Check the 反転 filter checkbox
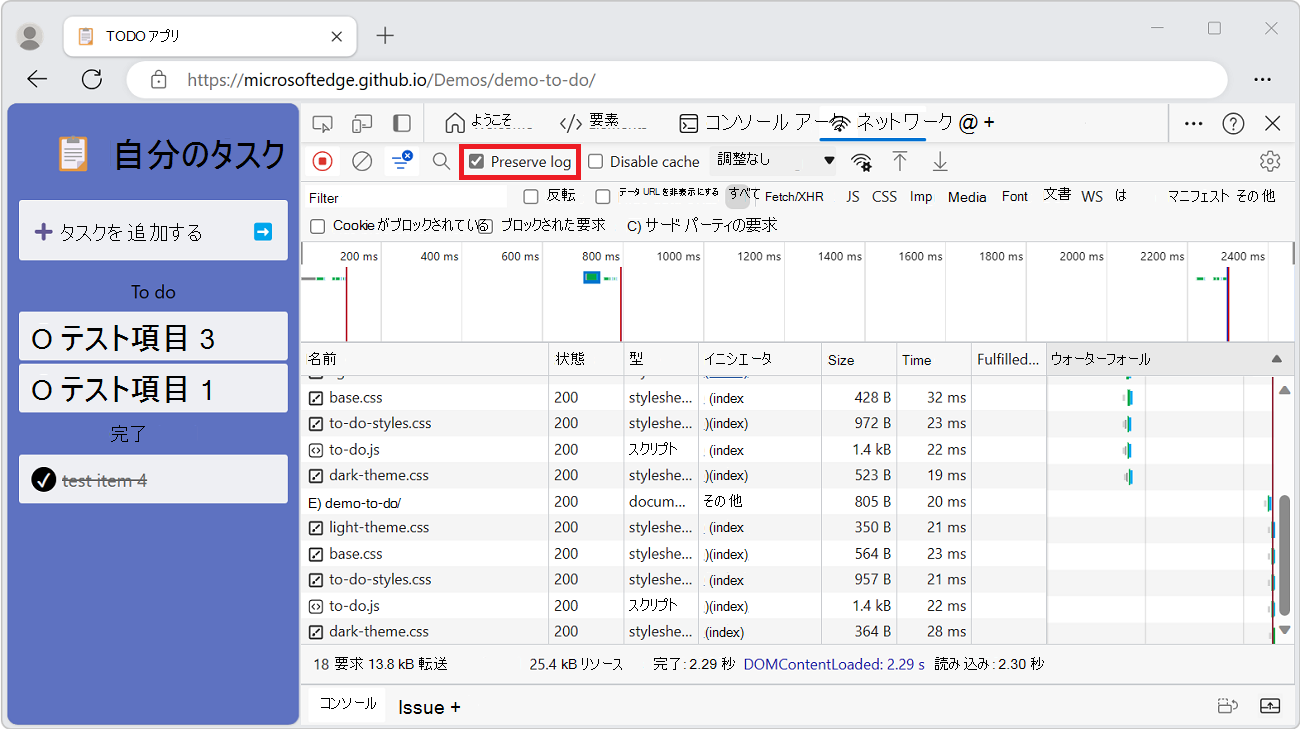The width and height of the screenshot is (1300, 729). pos(530,196)
